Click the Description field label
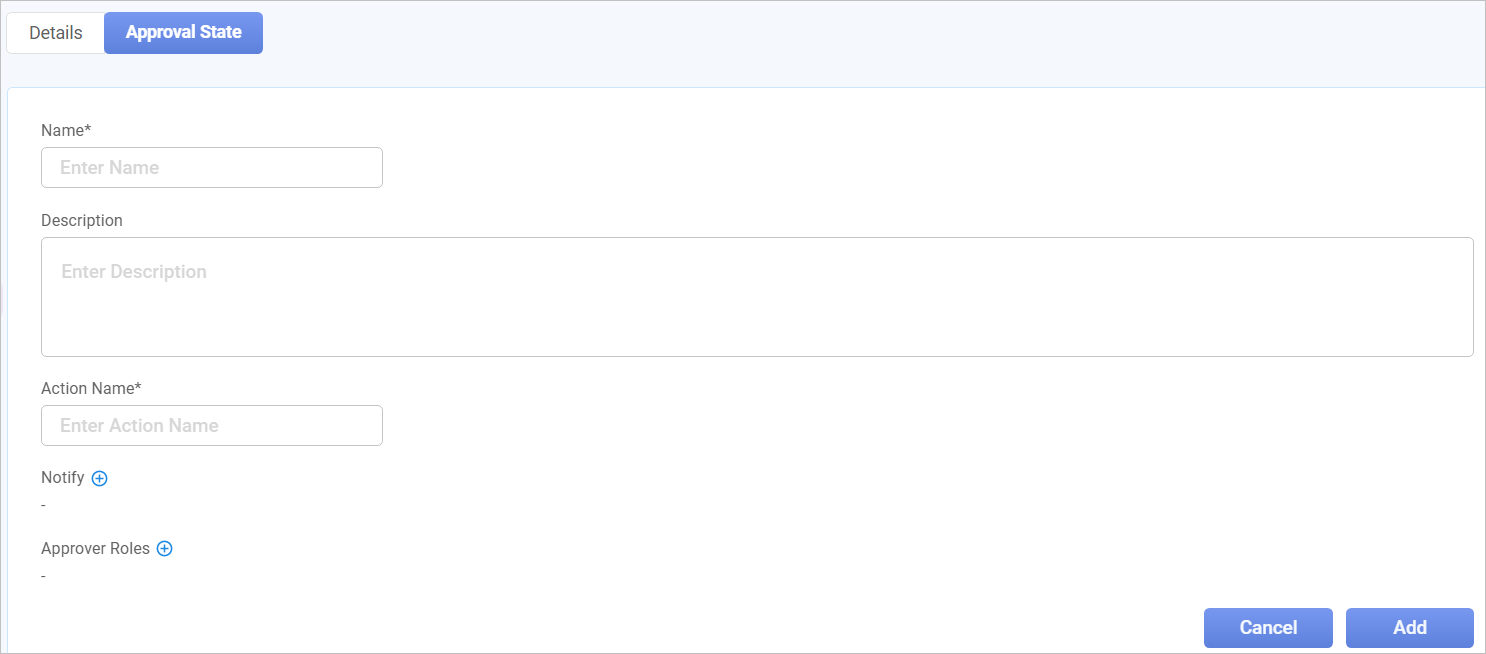Screen dimensions: 1486x654 [x=82, y=220]
